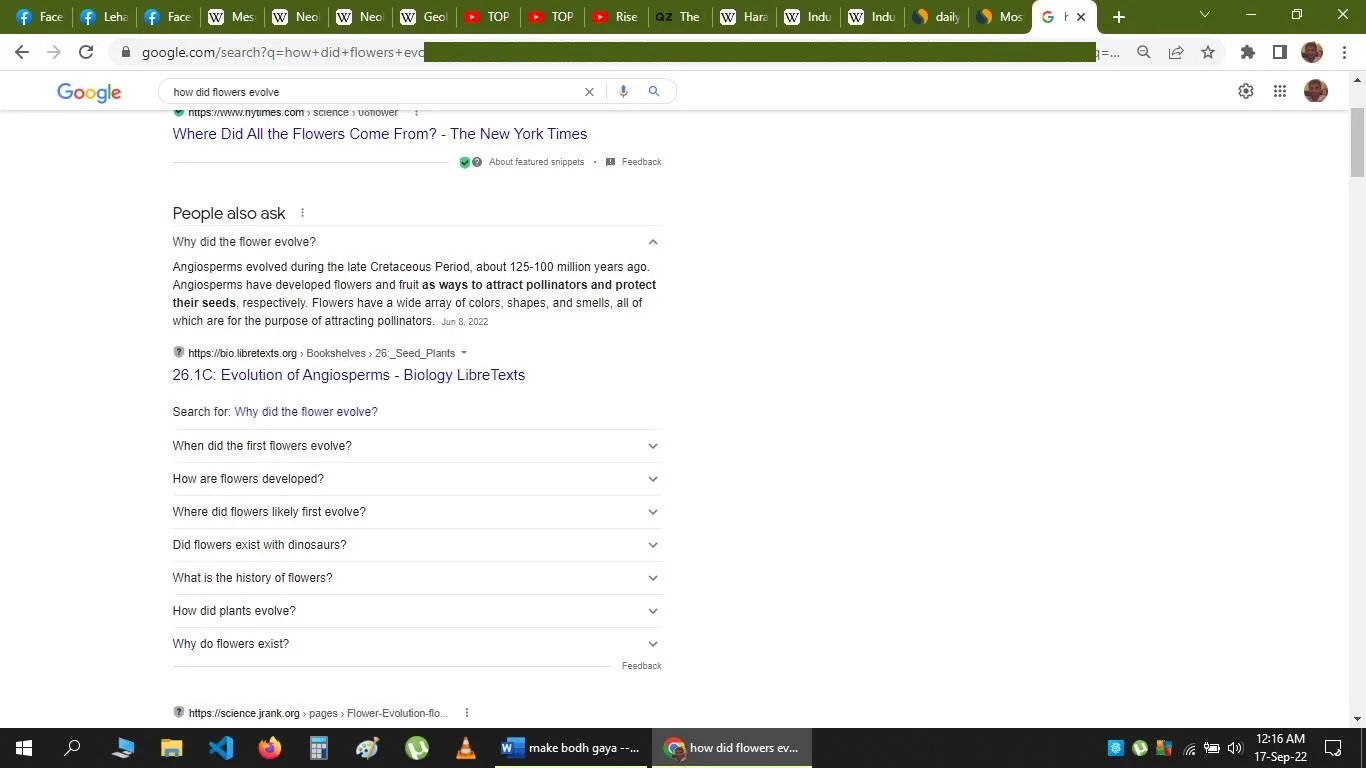Submit search with the blue magnifier icon
Screen dimensions: 1366x768
pyautogui.click(x=654, y=92)
